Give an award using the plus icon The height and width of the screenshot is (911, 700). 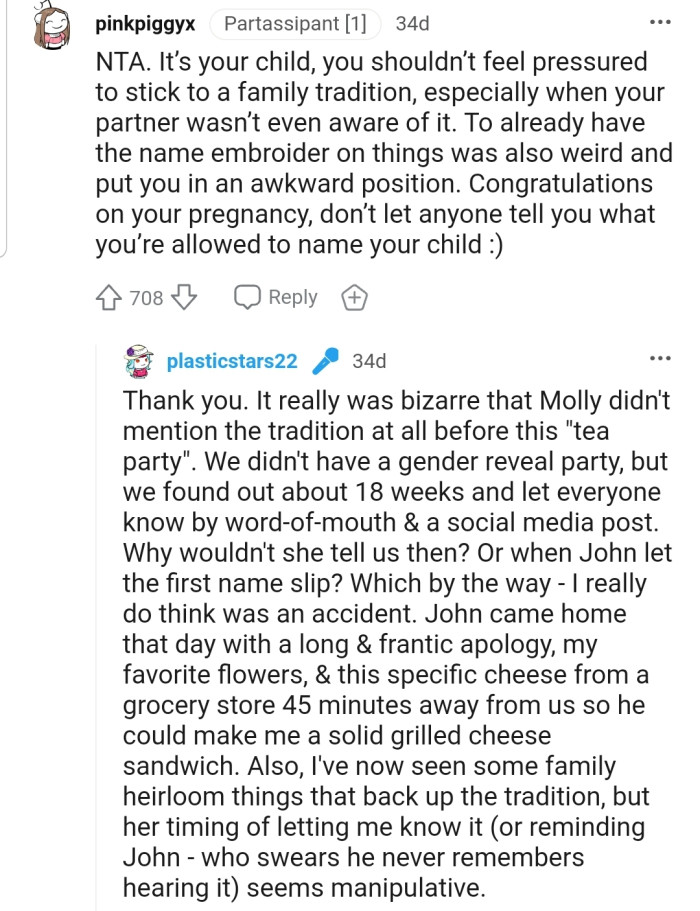point(355,297)
